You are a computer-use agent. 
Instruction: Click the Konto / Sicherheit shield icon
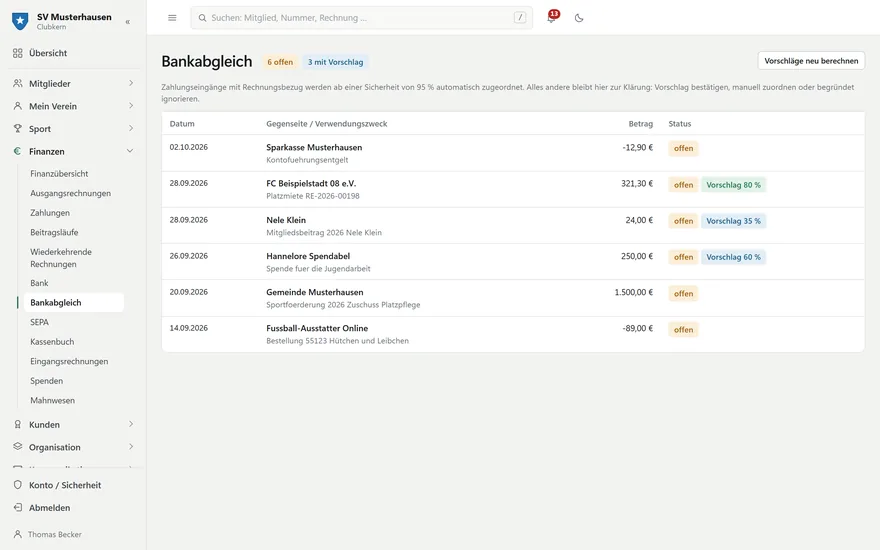pos(18,485)
